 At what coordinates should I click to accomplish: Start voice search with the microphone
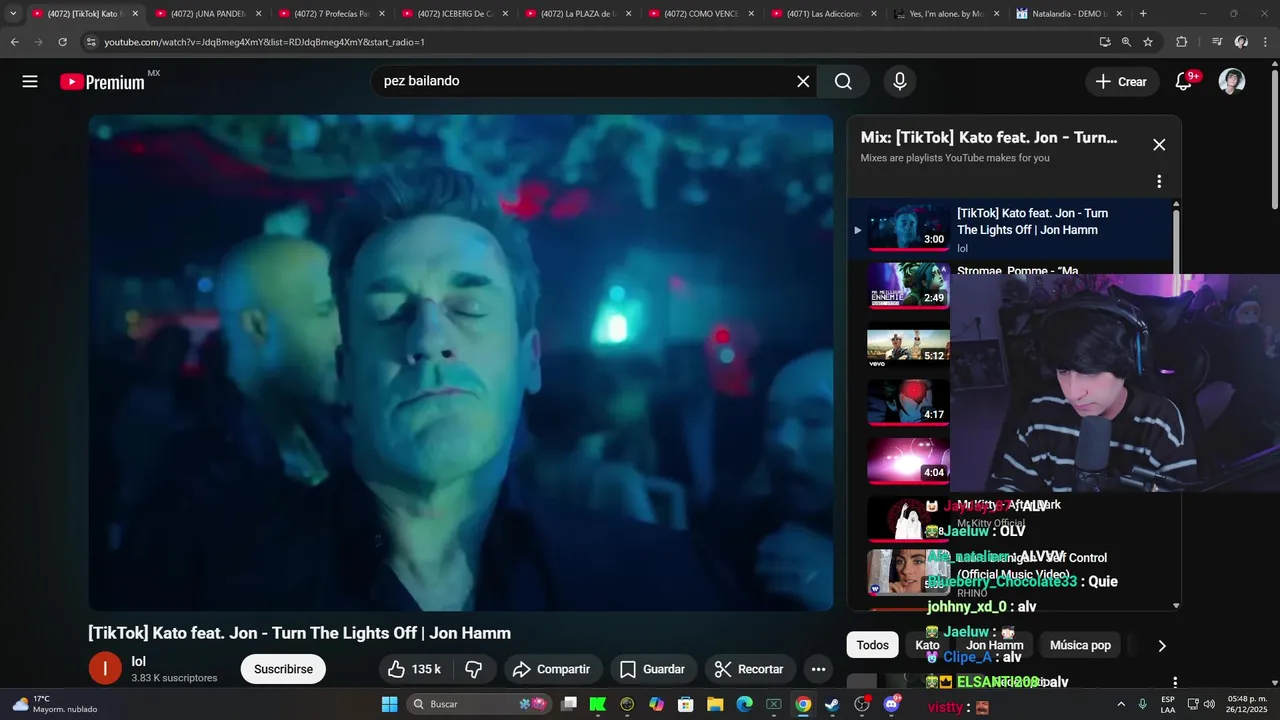coord(900,81)
